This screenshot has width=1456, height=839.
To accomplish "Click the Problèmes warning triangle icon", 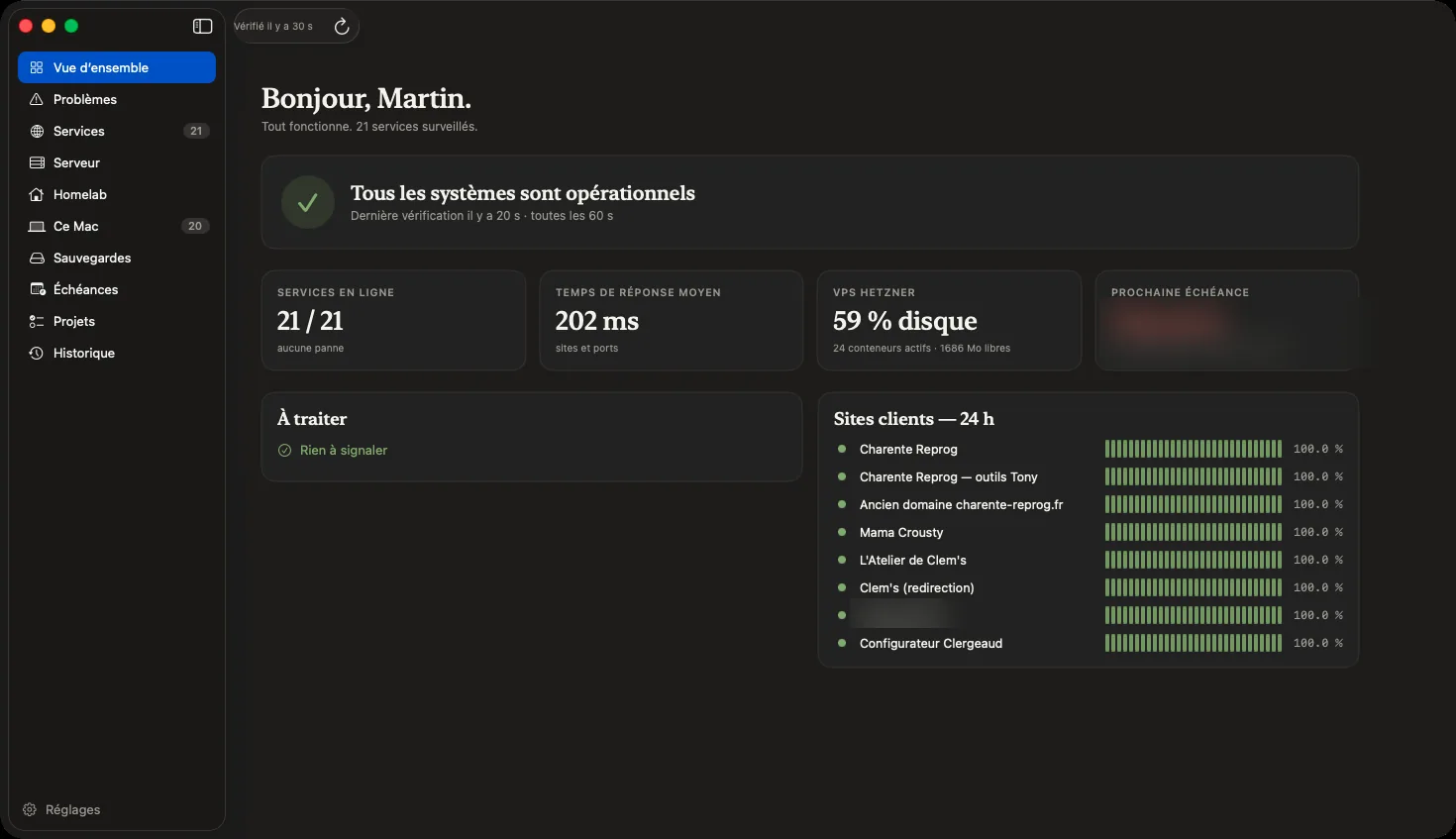I will point(37,99).
